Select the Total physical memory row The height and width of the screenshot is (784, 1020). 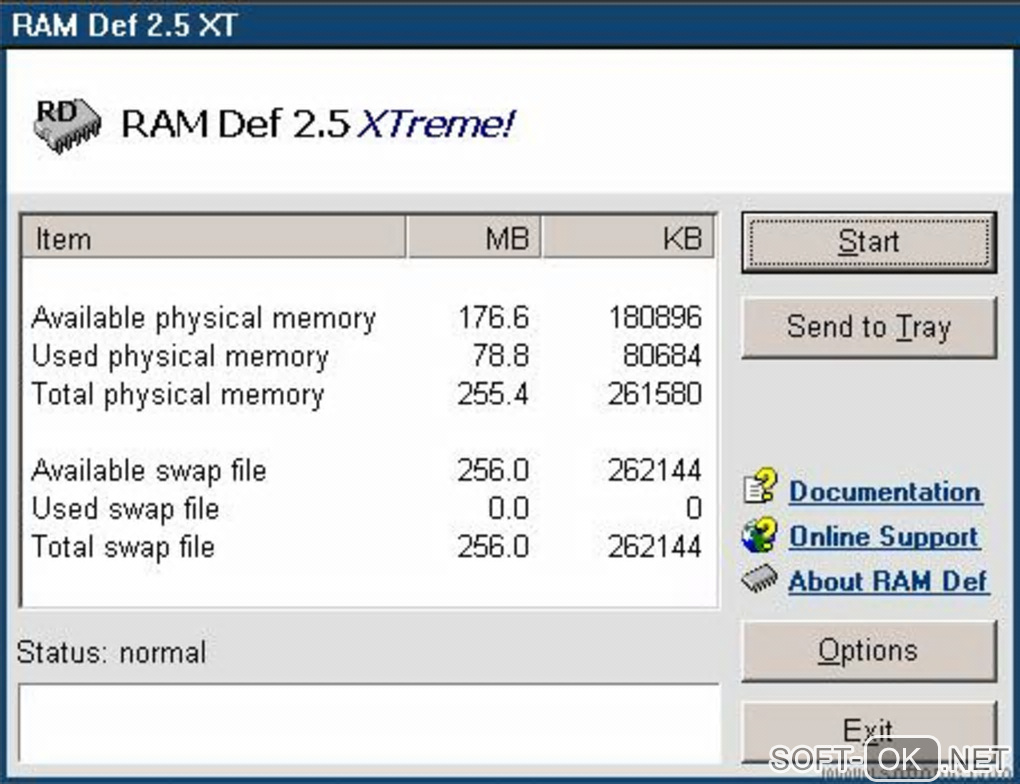368,394
